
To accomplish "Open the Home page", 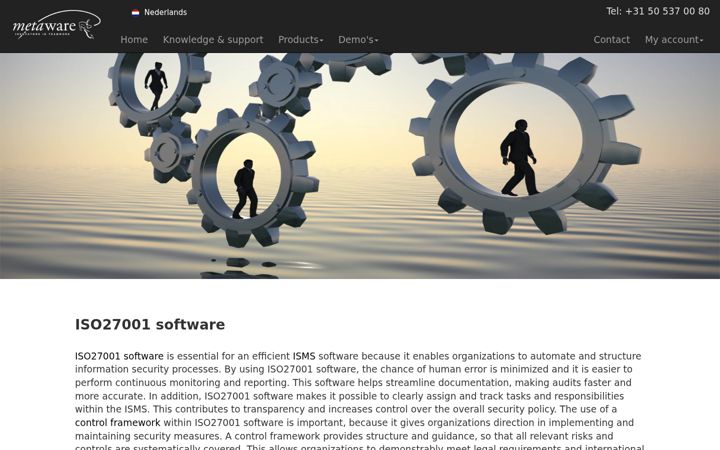I will point(134,39).
